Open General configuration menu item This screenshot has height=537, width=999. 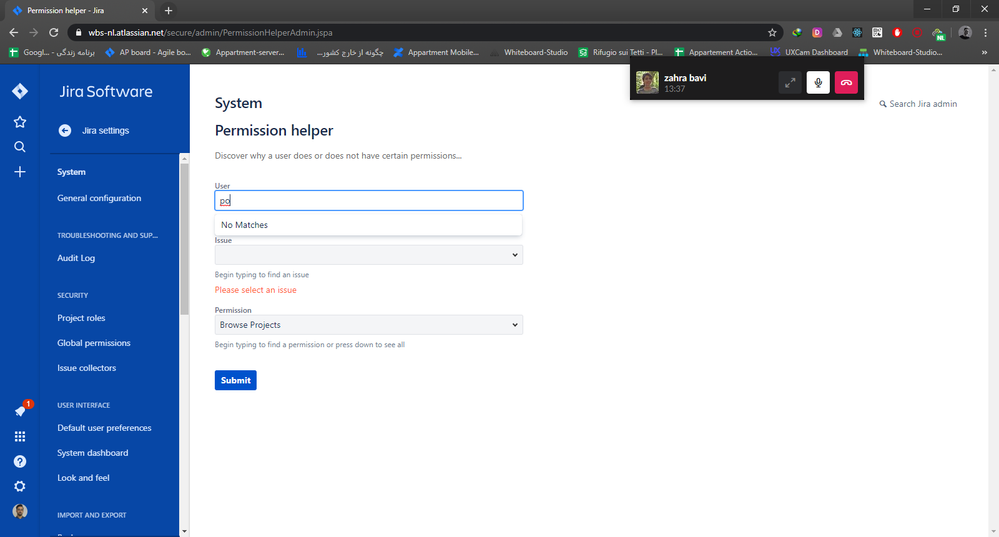[99, 198]
